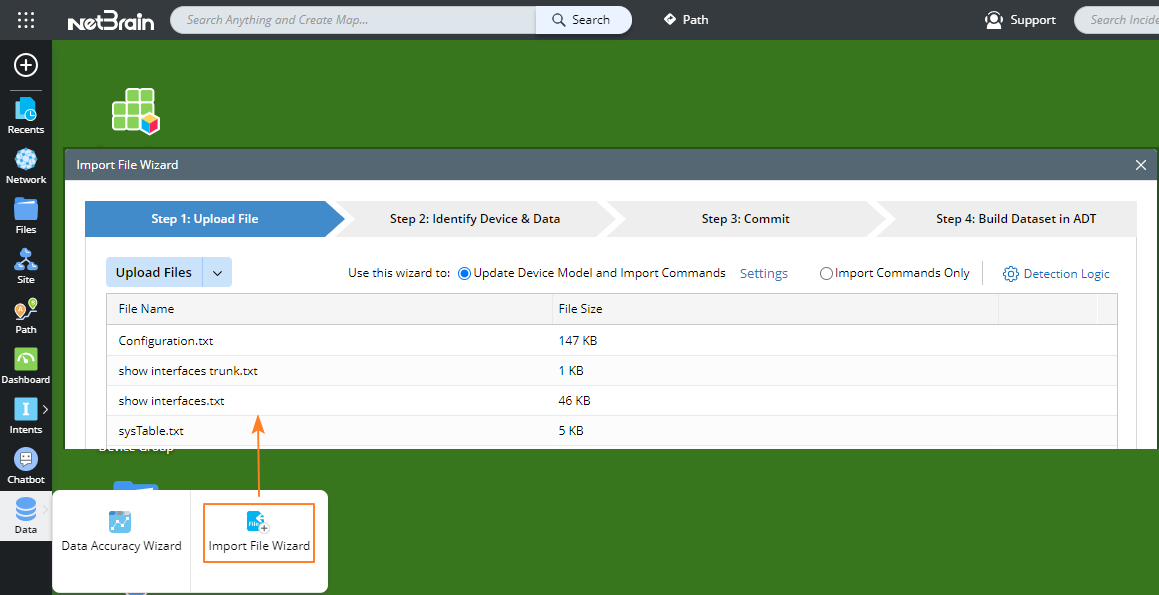The width and height of the screenshot is (1159, 595).
Task: Click the Upload Files button
Action: coord(154,272)
